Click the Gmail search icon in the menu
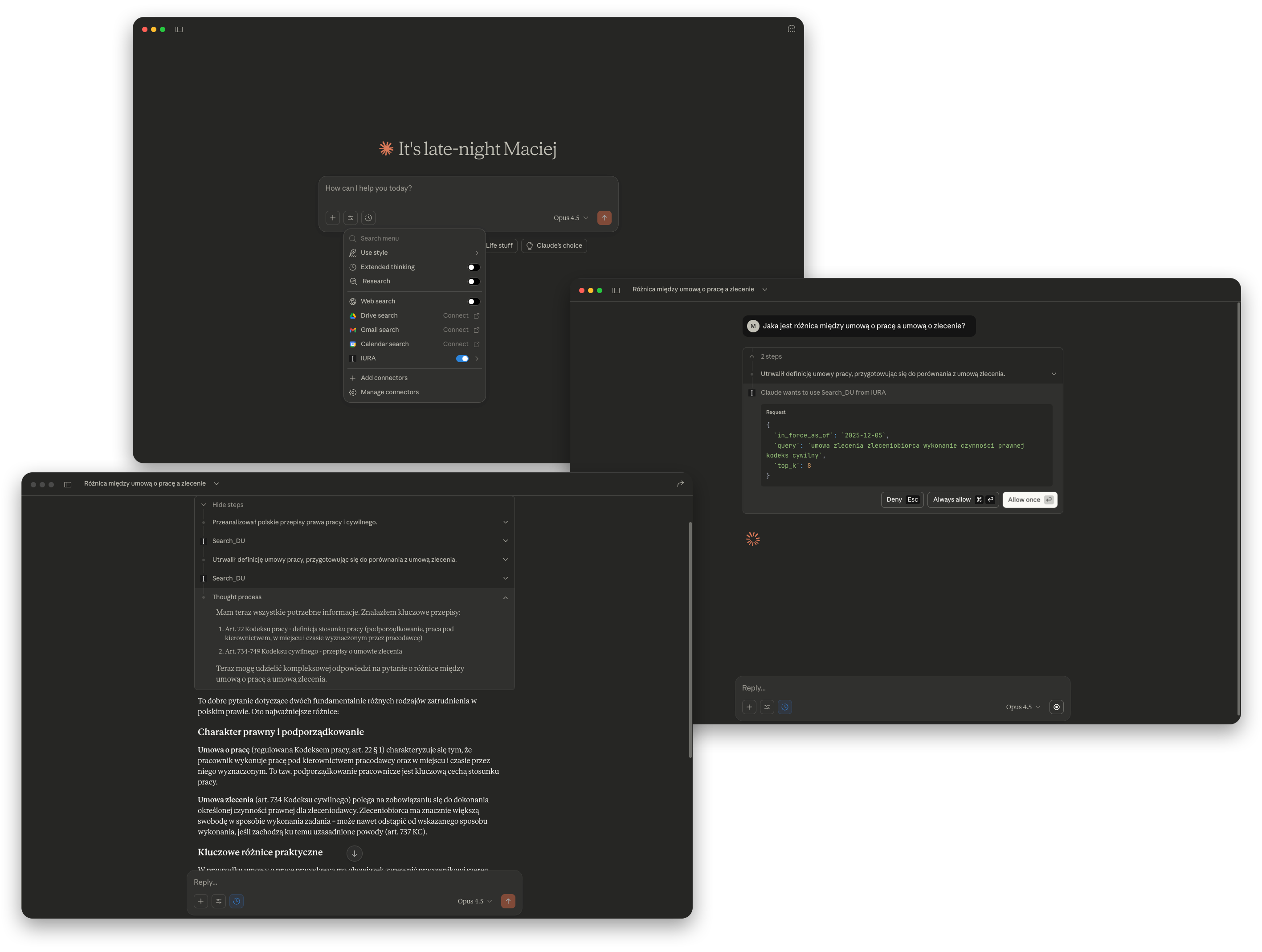This screenshot has width=1262, height=952. coord(352,330)
